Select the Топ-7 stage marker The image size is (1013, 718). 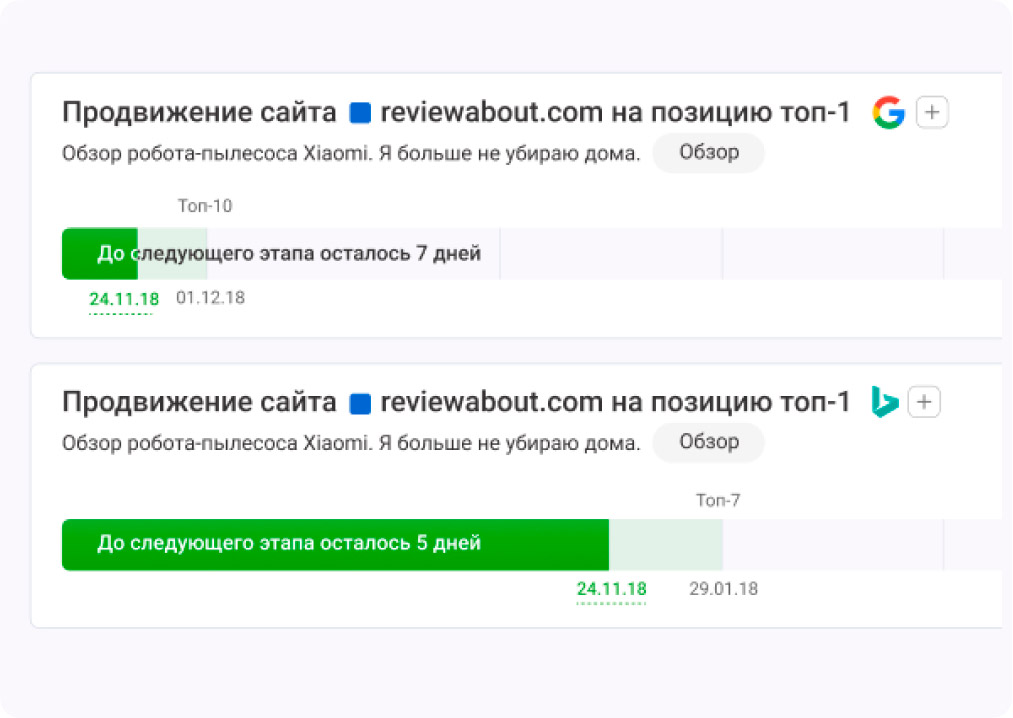tap(718, 500)
